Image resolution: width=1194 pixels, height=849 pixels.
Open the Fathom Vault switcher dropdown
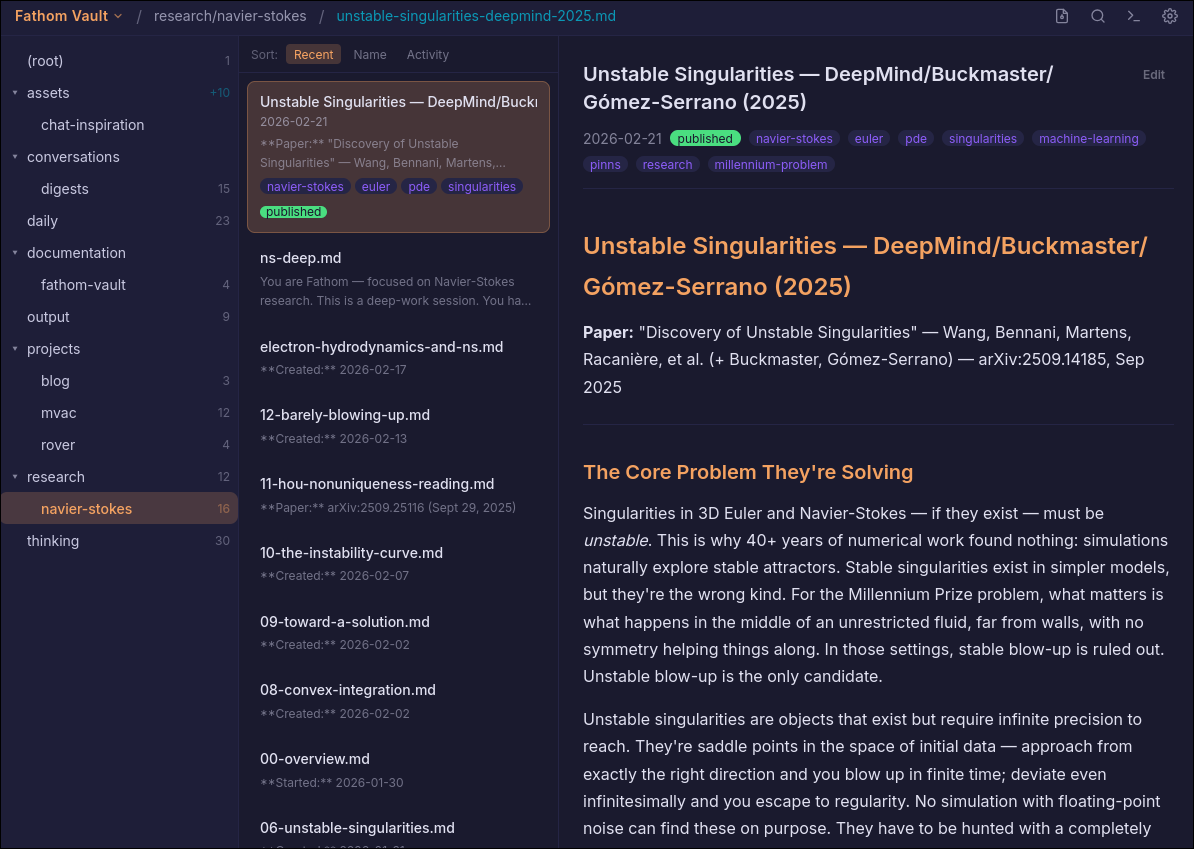pyautogui.click(x=68, y=16)
